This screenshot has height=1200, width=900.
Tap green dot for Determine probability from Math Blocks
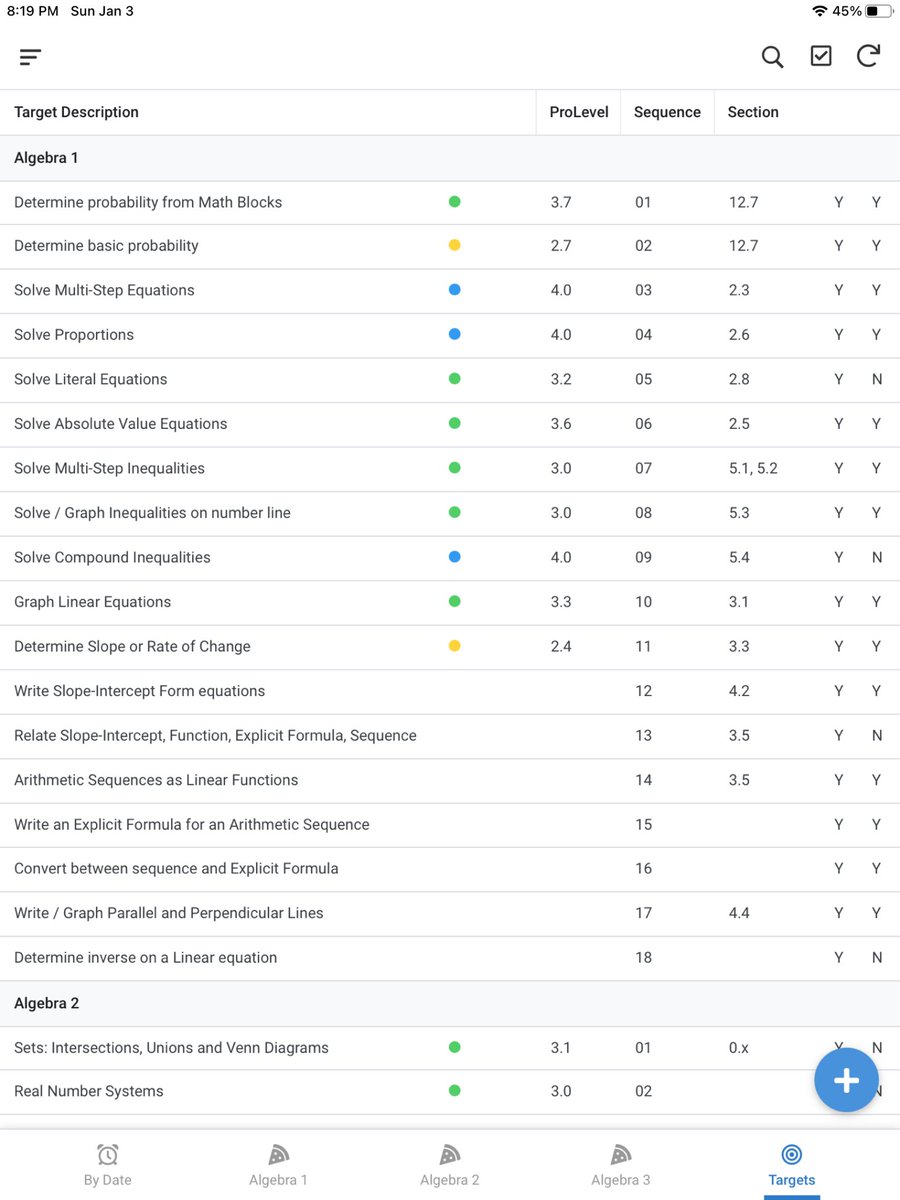tap(454, 202)
